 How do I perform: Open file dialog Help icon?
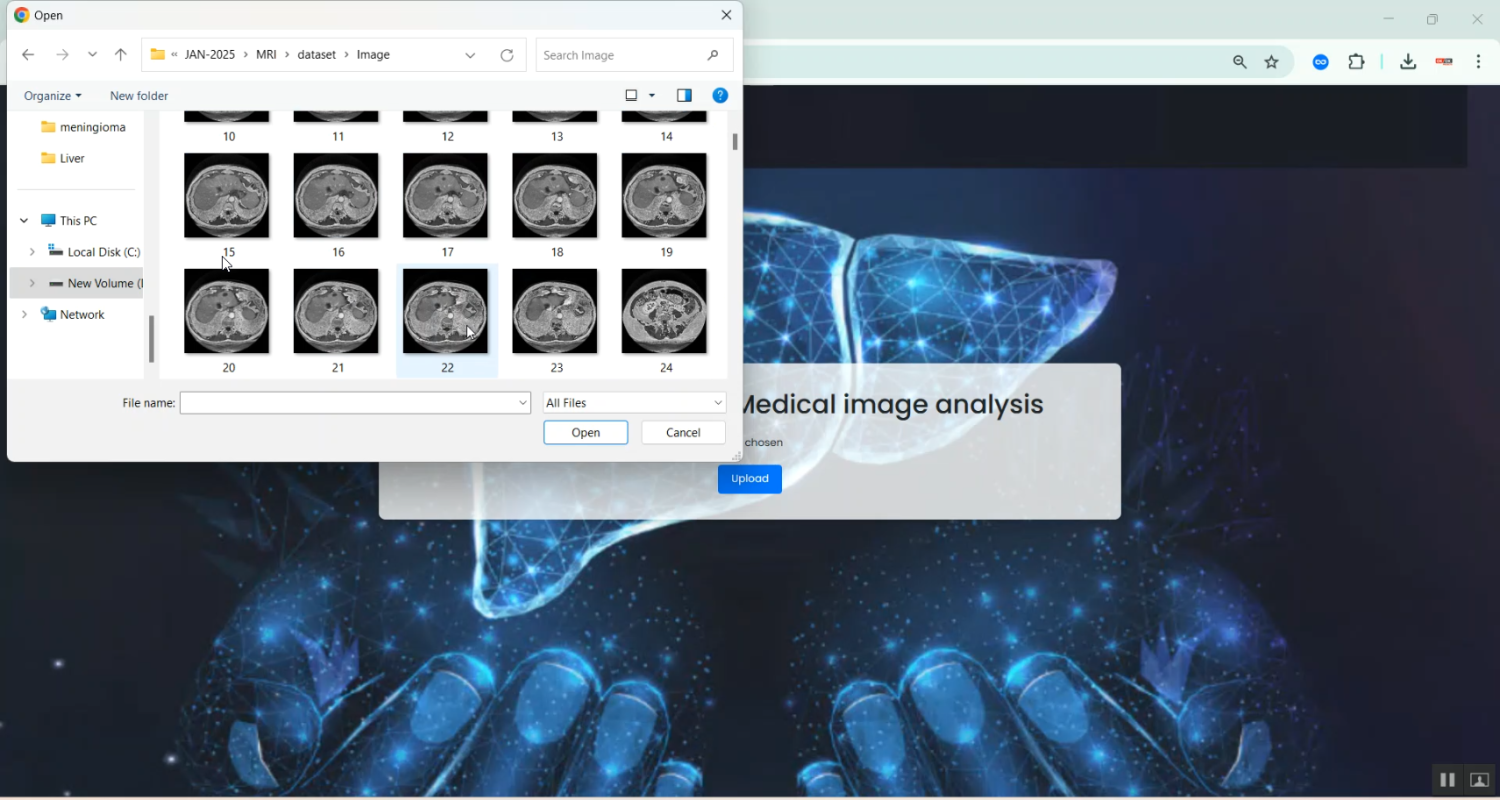[x=720, y=96]
